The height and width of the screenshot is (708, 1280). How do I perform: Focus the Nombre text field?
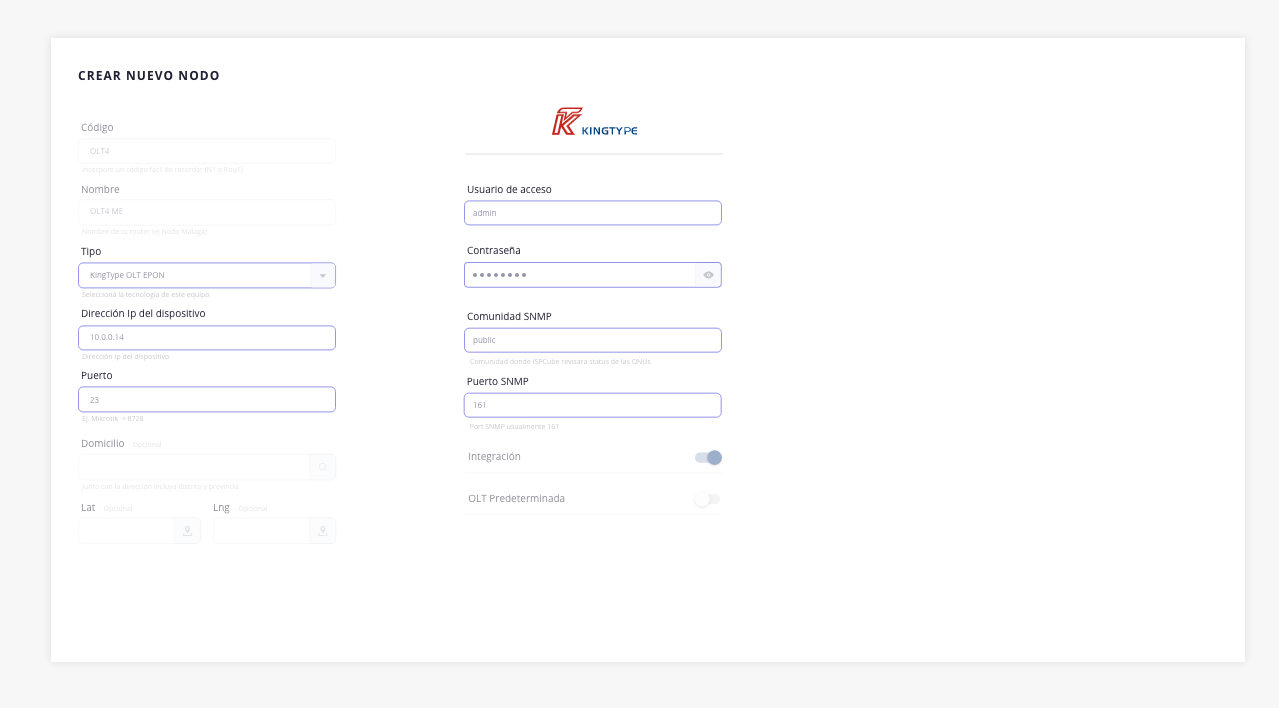(207, 212)
